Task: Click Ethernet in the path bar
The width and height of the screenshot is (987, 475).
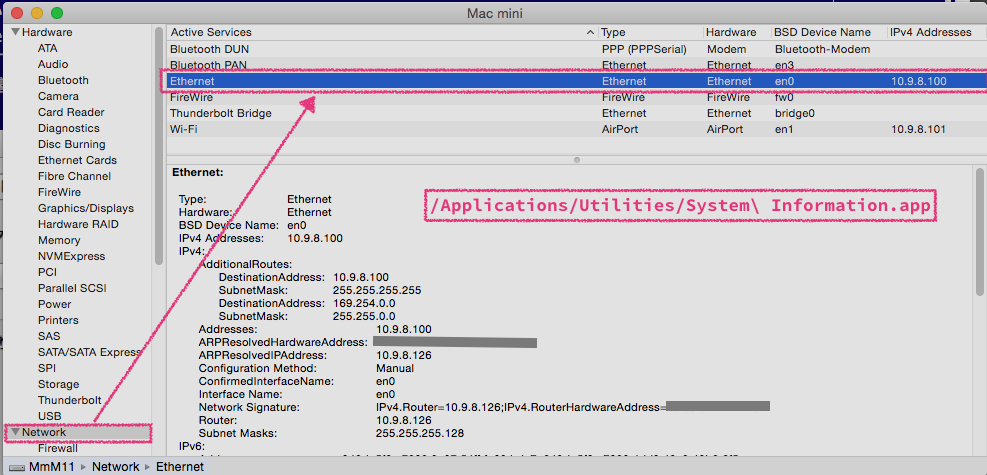Action: [180, 466]
